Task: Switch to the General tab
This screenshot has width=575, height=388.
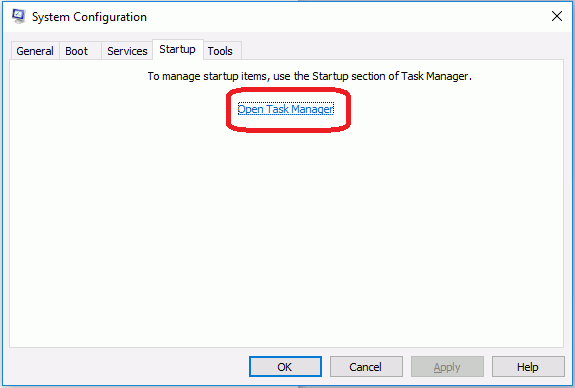Action: [x=35, y=51]
